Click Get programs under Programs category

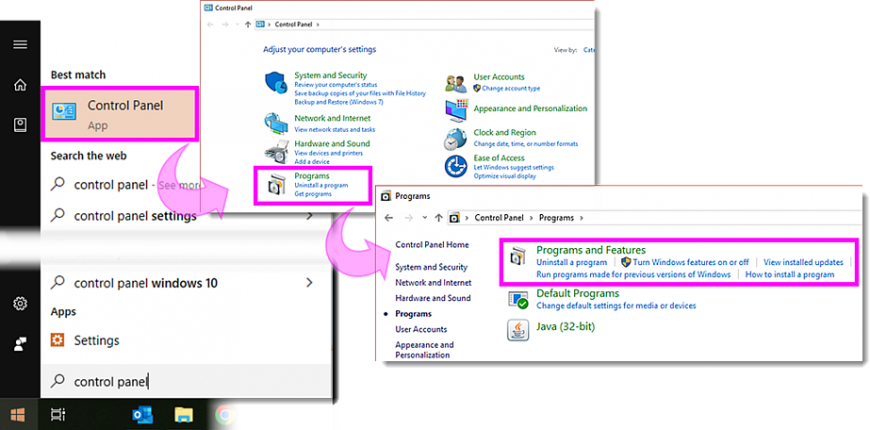click(x=313, y=194)
